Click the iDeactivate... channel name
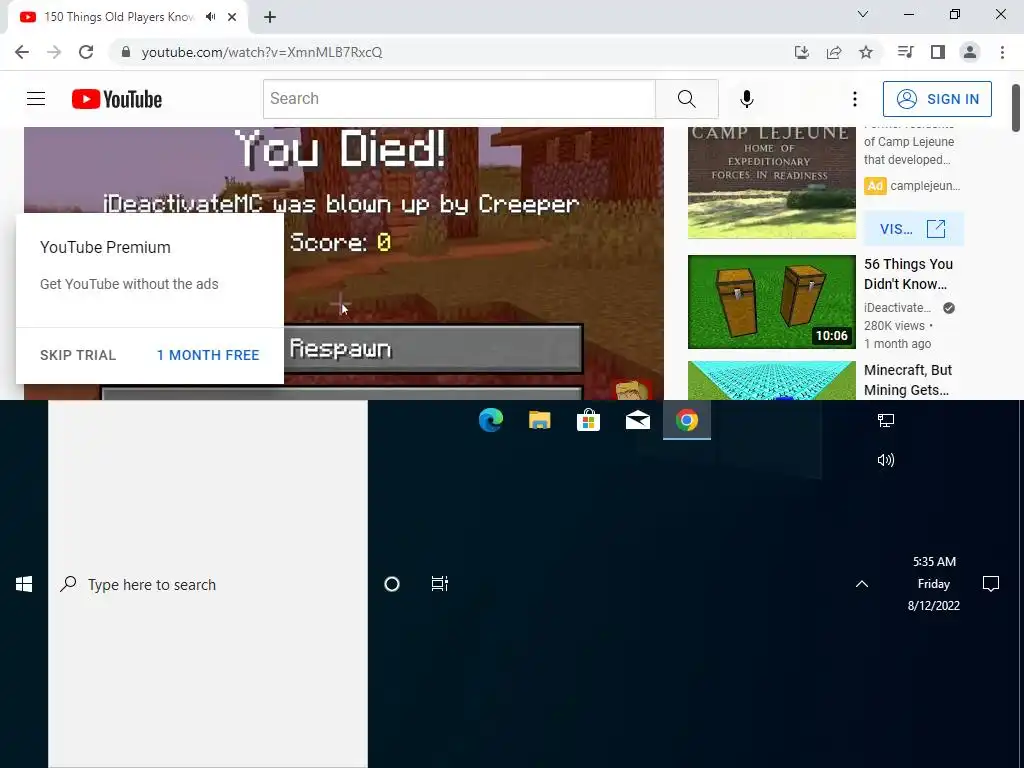This screenshot has height=768, width=1024. [x=897, y=308]
